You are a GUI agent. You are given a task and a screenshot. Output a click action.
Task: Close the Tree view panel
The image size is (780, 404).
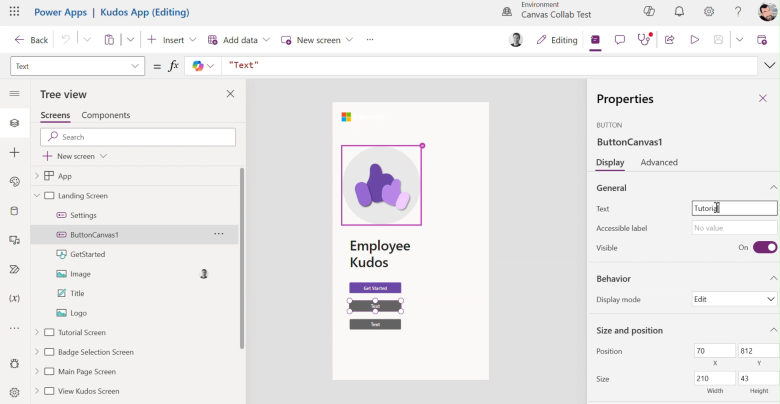click(x=230, y=94)
